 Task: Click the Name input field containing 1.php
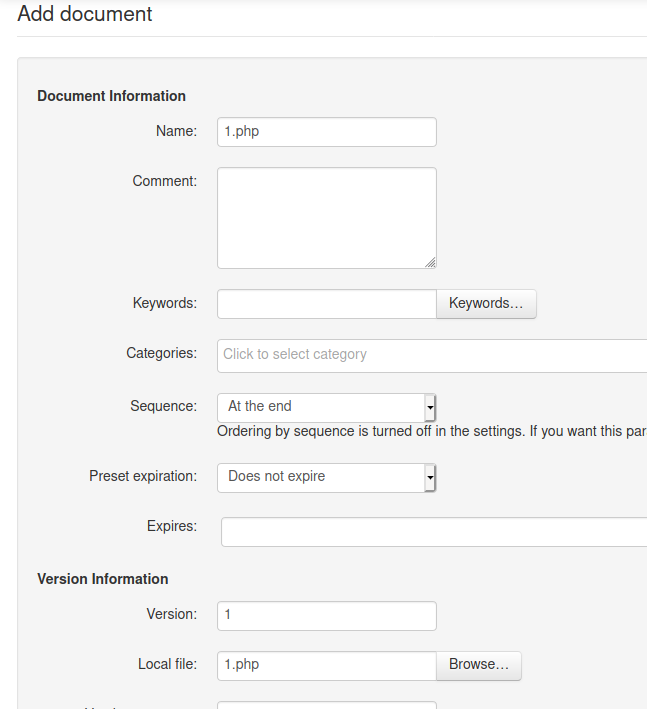point(326,132)
